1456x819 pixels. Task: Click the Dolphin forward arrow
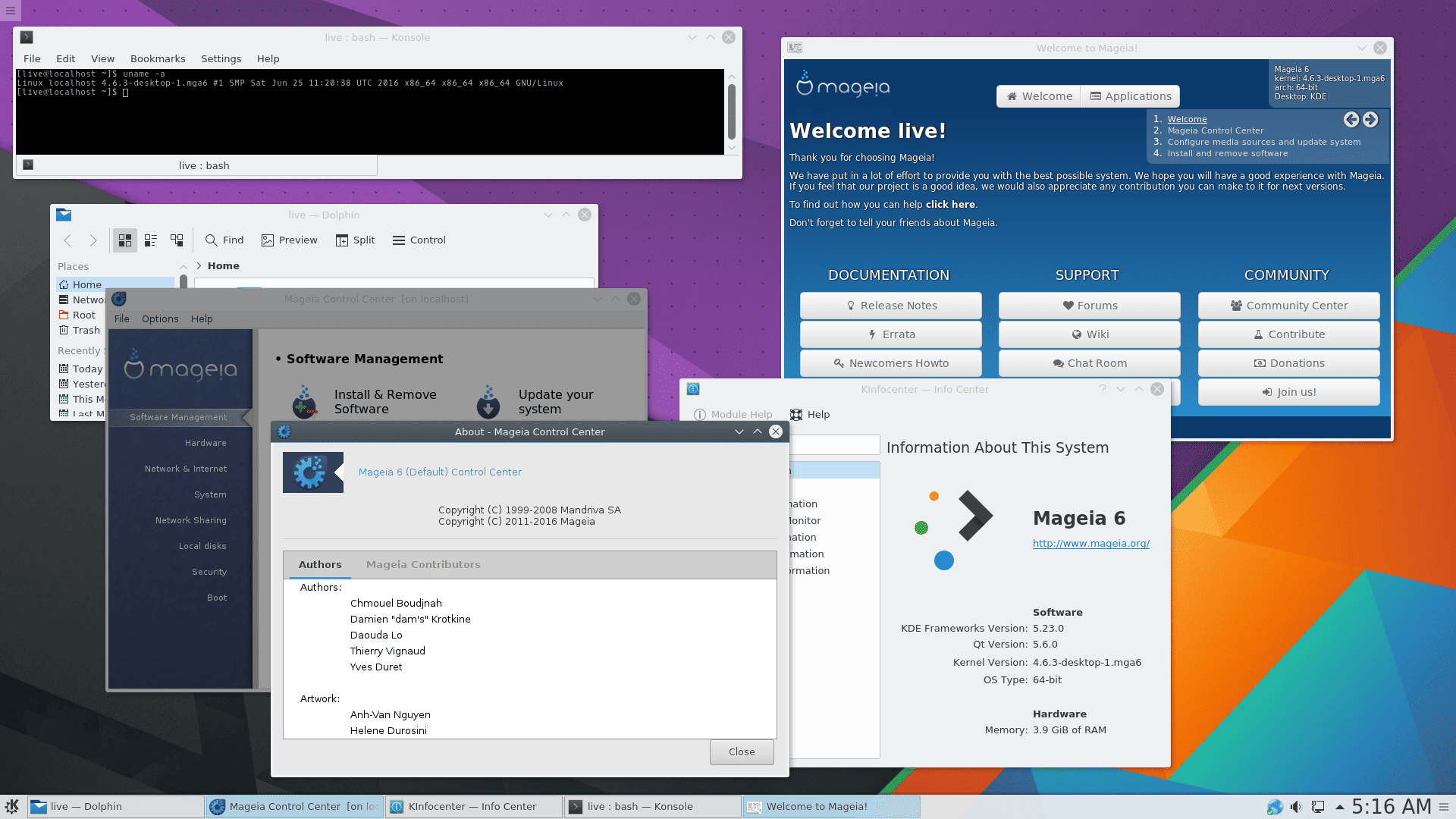coord(93,240)
